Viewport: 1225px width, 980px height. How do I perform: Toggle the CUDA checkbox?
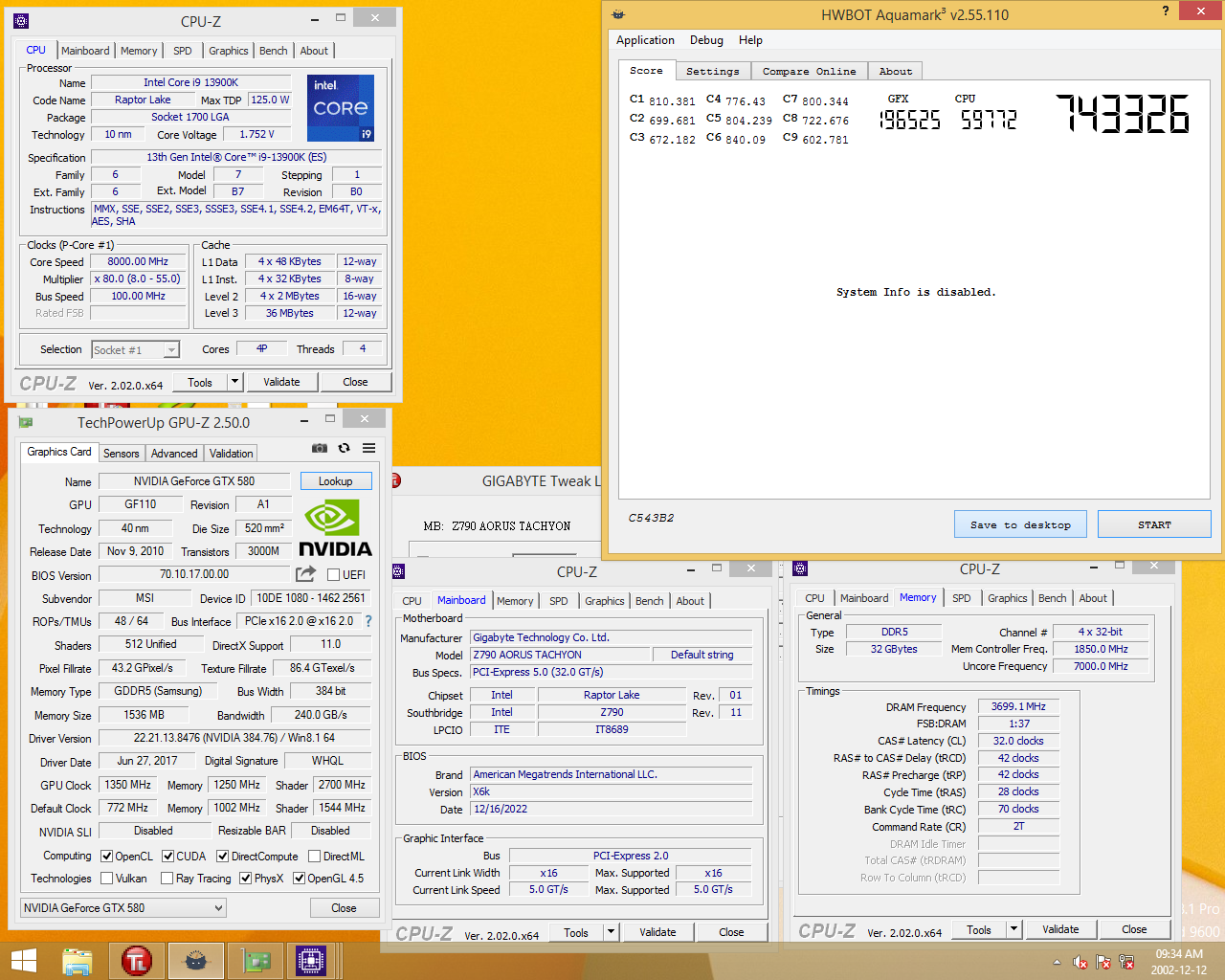[167, 856]
